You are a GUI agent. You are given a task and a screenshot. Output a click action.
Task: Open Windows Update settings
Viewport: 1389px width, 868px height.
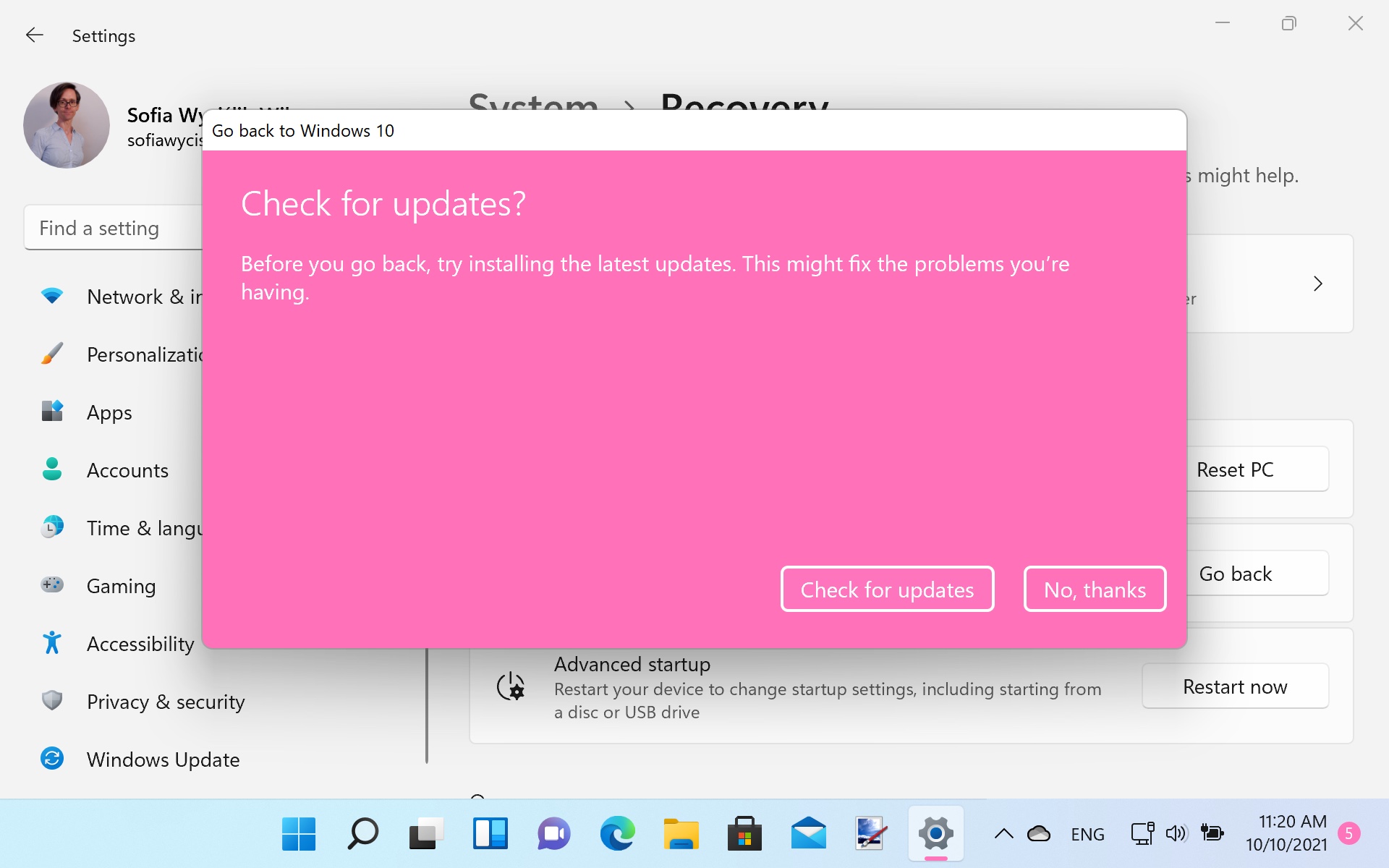click(x=217, y=759)
